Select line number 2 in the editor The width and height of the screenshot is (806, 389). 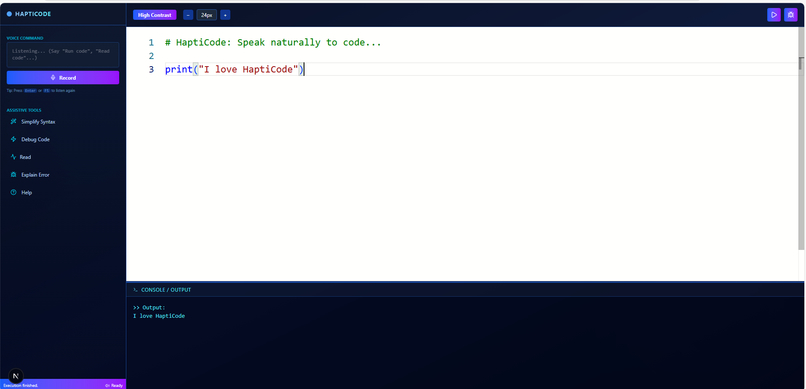pos(151,56)
